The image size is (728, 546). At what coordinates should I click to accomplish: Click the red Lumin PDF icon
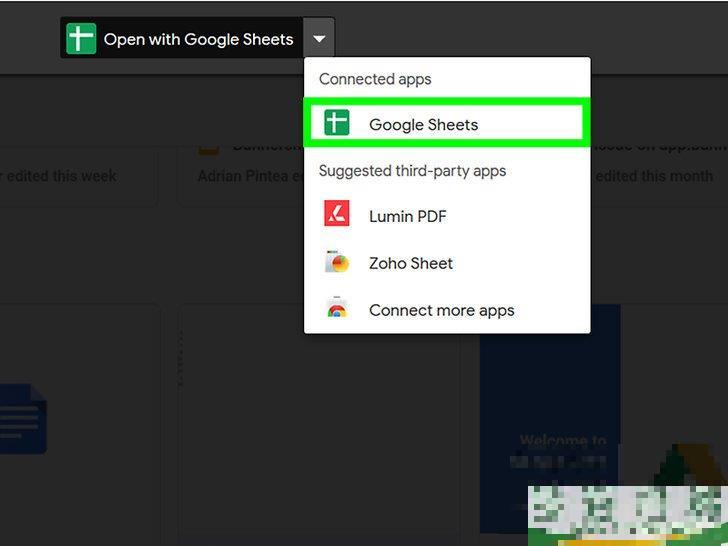(337, 215)
